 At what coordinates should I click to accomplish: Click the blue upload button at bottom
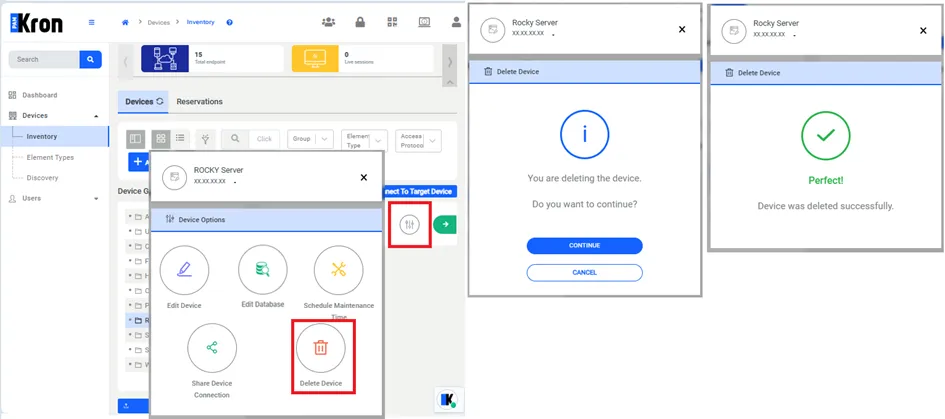click(x=133, y=406)
